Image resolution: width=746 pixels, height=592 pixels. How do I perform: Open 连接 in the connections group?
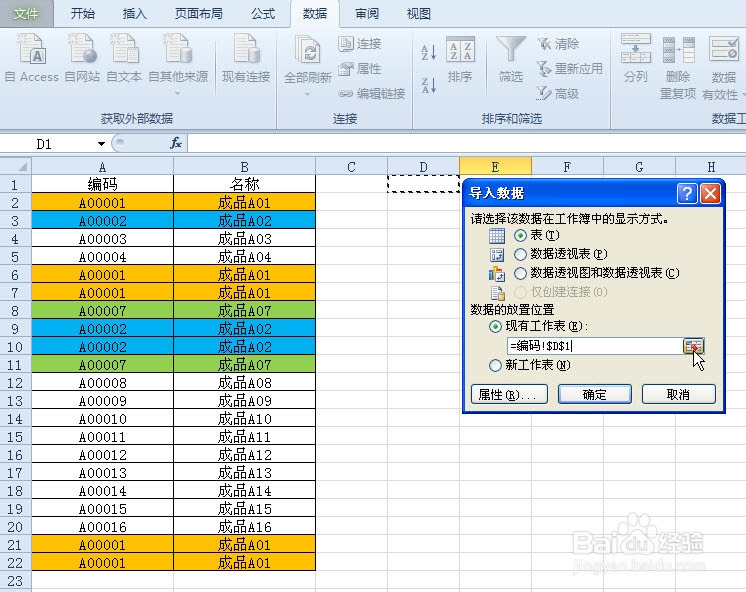point(360,44)
